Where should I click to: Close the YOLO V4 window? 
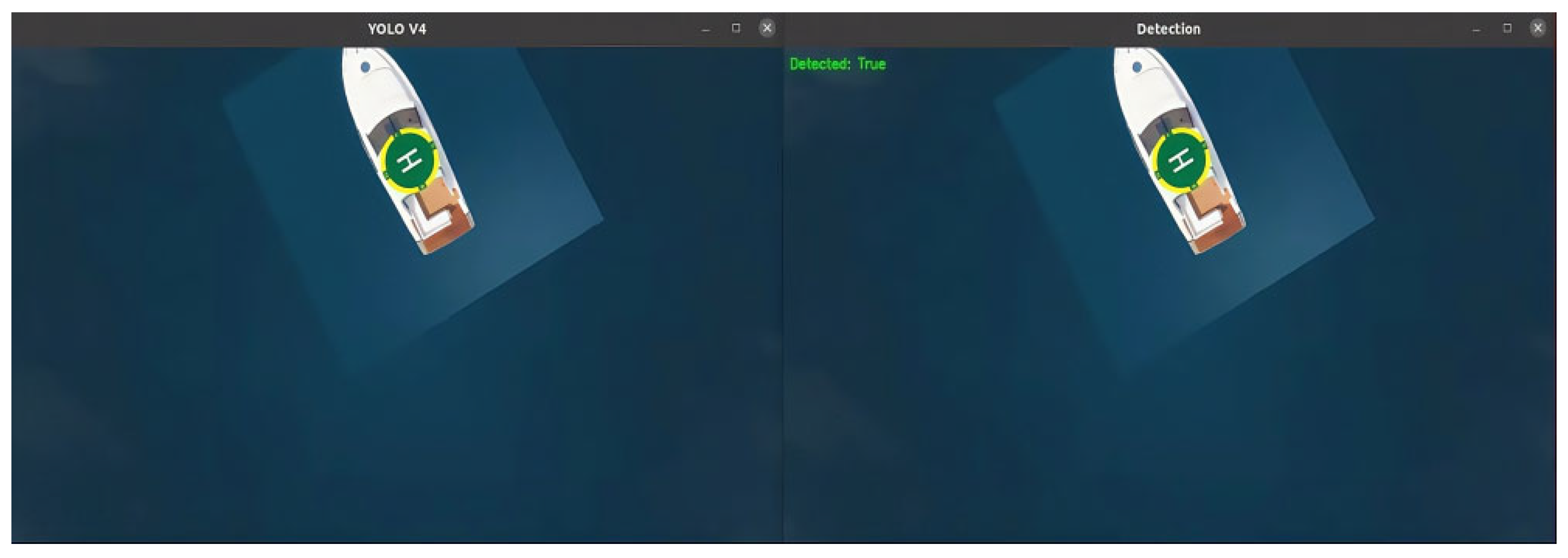[x=766, y=28]
